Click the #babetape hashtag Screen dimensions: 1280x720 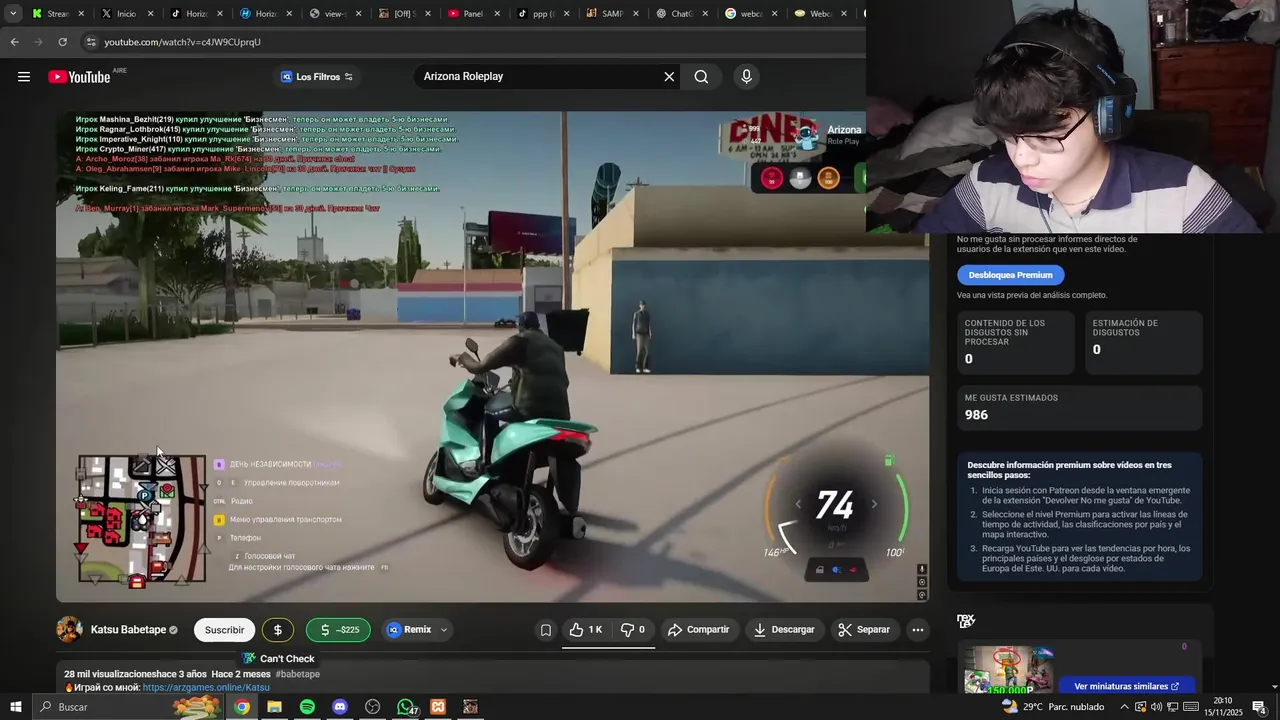[298, 674]
